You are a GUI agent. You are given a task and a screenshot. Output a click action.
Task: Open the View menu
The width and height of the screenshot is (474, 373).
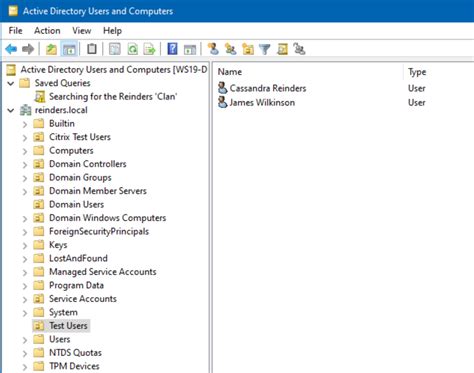point(82,31)
